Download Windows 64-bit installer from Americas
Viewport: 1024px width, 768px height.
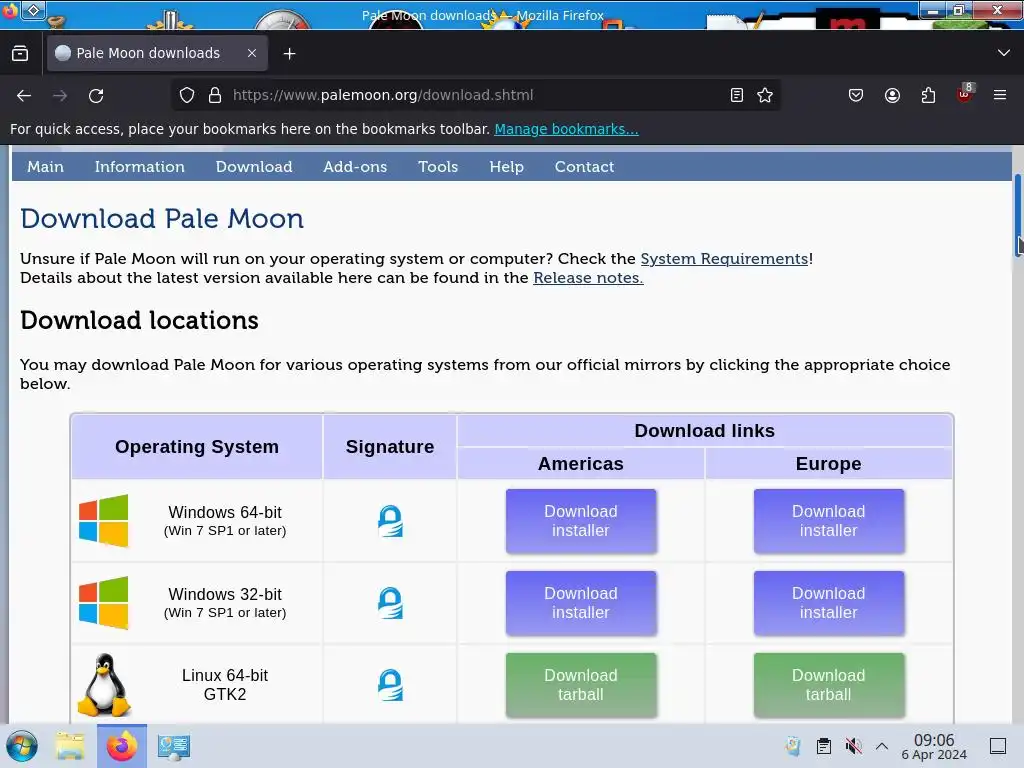[x=581, y=521]
